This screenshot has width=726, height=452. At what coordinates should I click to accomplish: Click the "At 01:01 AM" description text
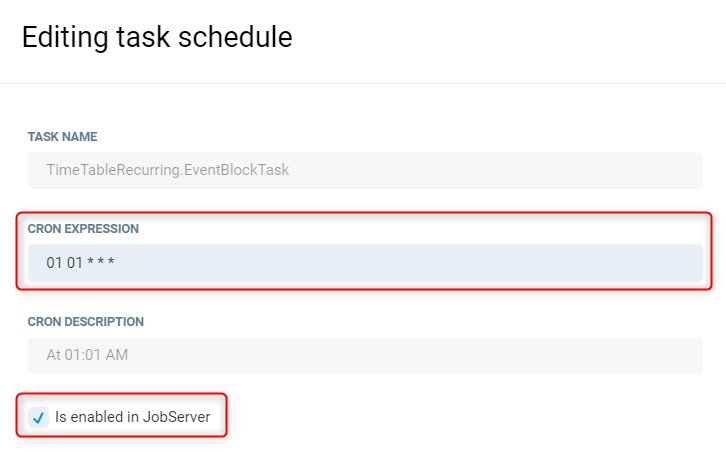click(x=87, y=355)
